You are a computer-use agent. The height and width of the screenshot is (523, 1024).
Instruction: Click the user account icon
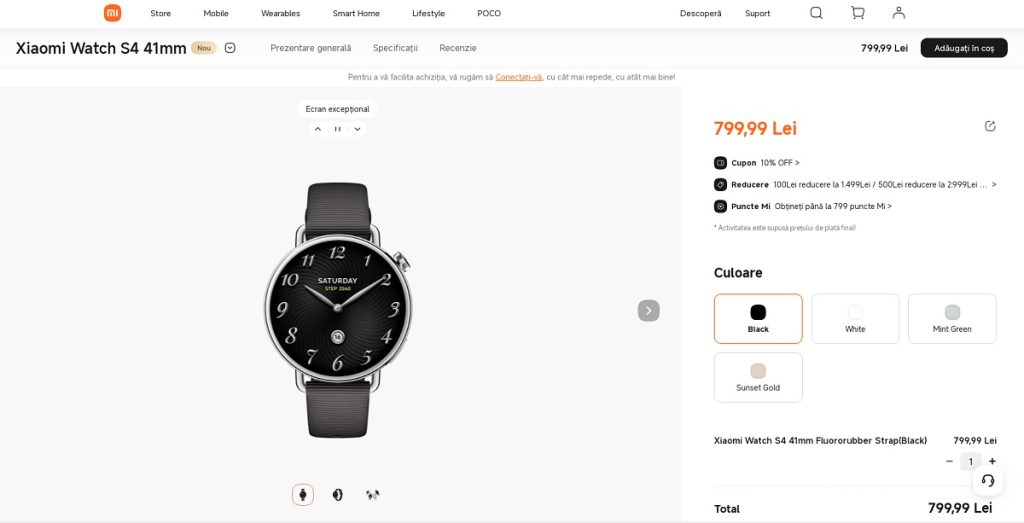899,13
